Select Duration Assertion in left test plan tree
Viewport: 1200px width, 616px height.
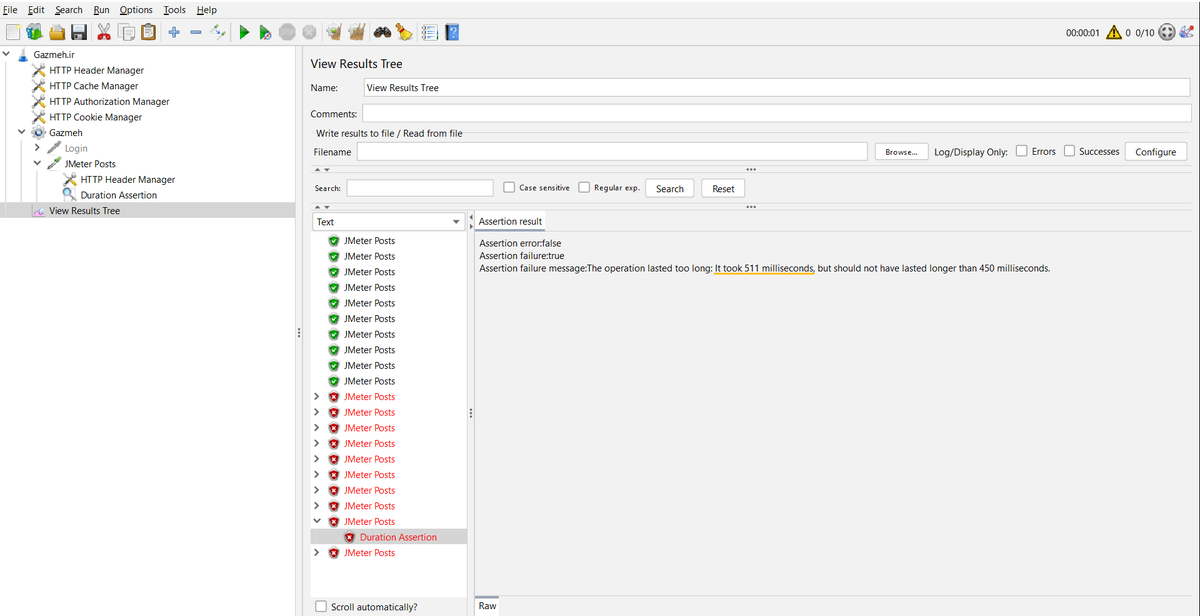click(x=118, y=195)
